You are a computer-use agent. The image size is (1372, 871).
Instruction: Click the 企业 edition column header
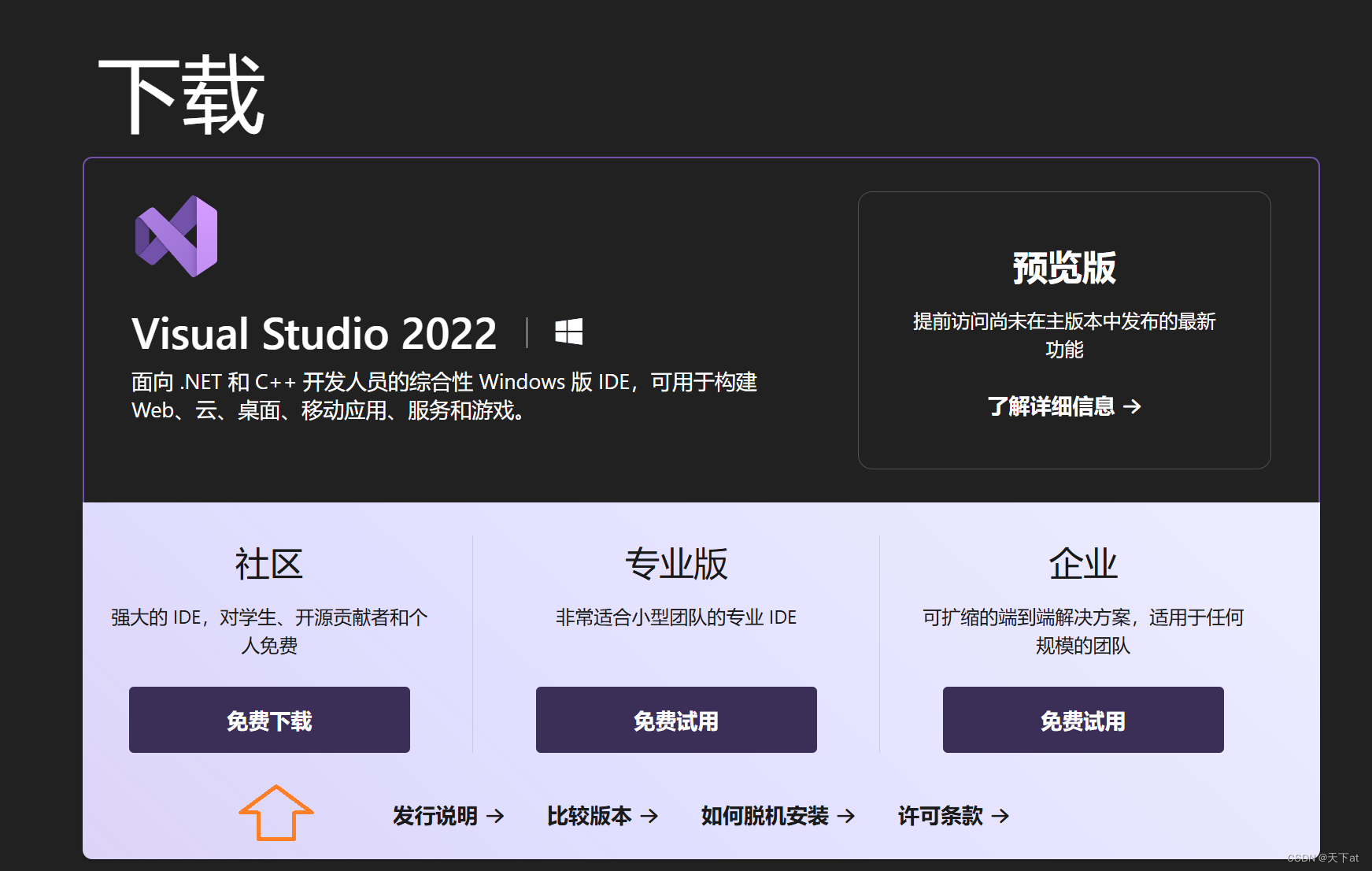[1082, 562]
